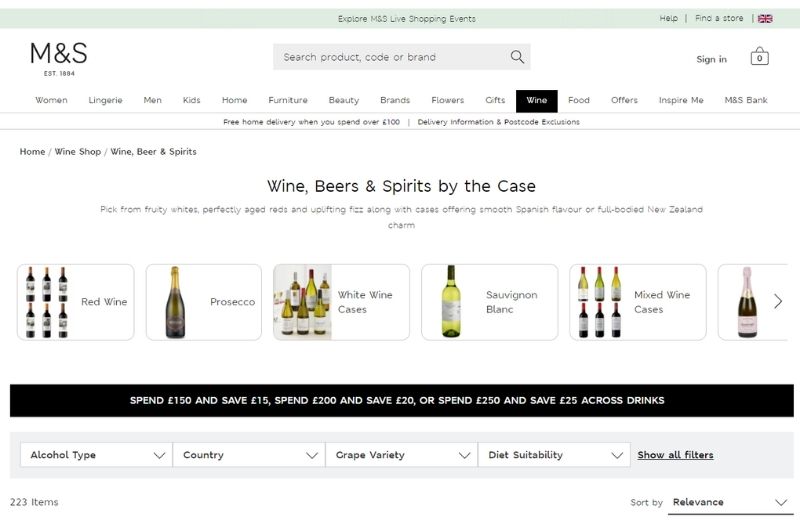The height and width of the screenshot is (531, 800).
Task: Open Delivery Information & Postcode Exclusions
Action: [x=498, y=122]
